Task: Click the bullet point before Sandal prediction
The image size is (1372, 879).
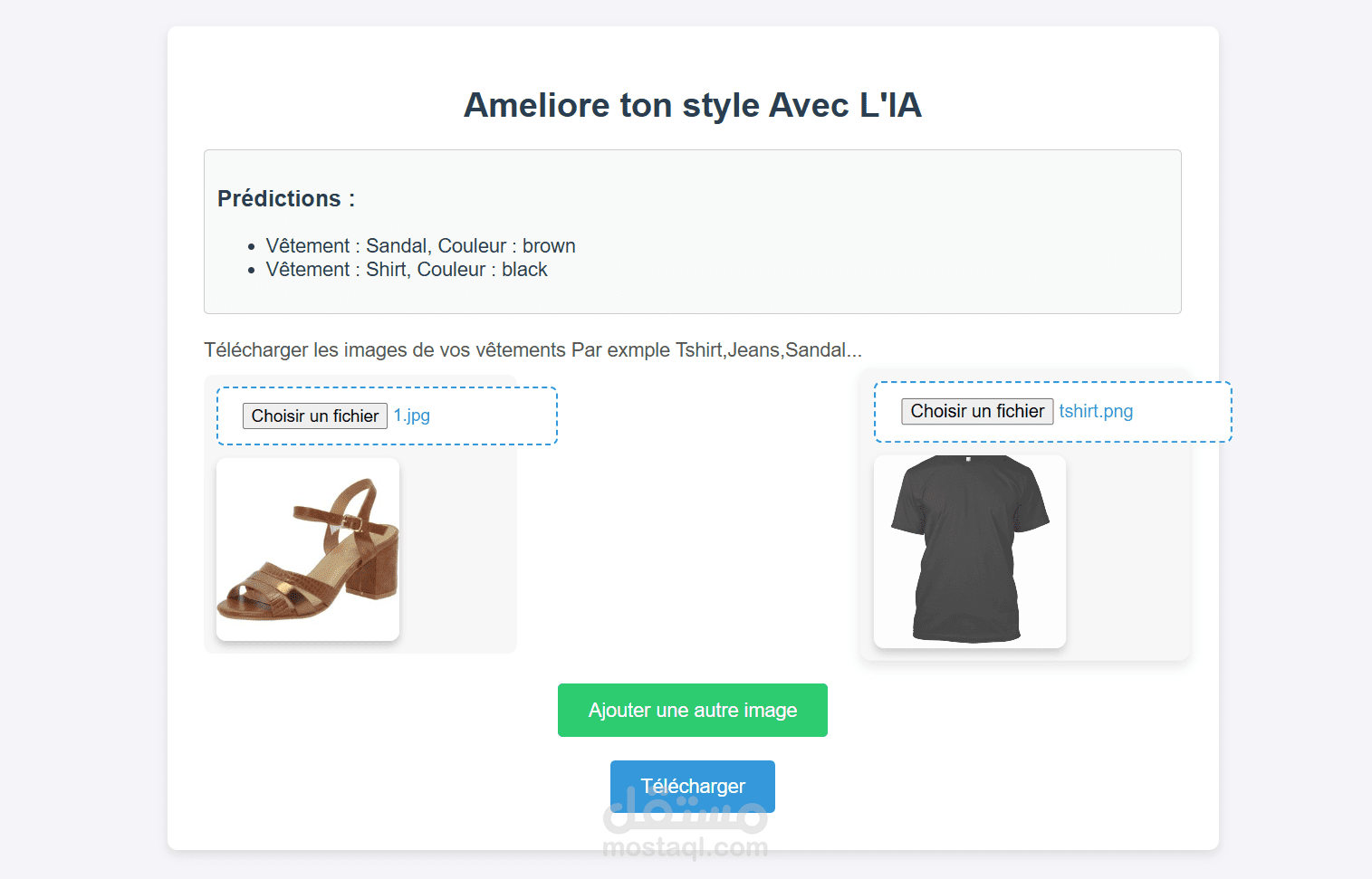Action: click(x=252, y=247)
